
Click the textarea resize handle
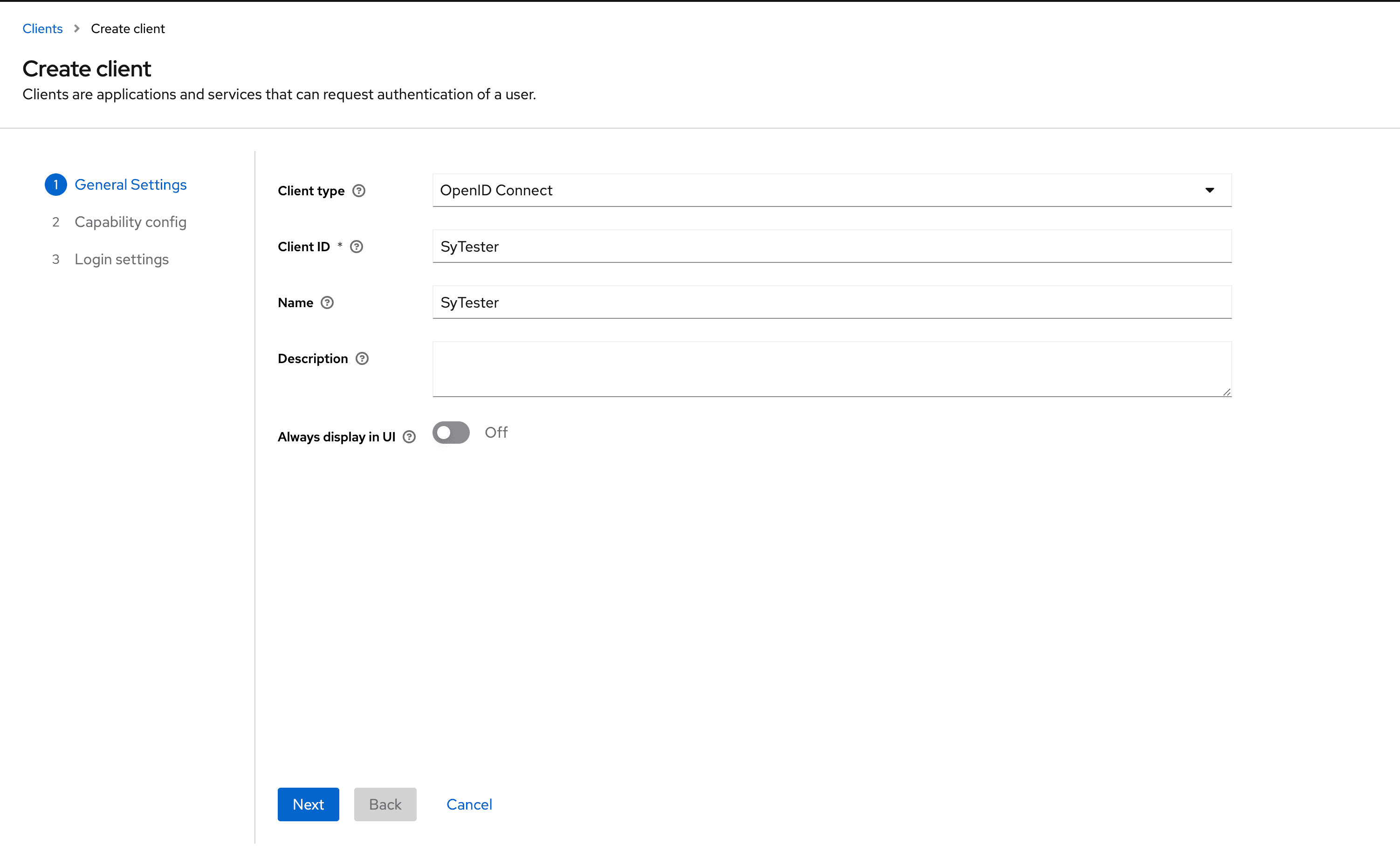click(1227, 392)
